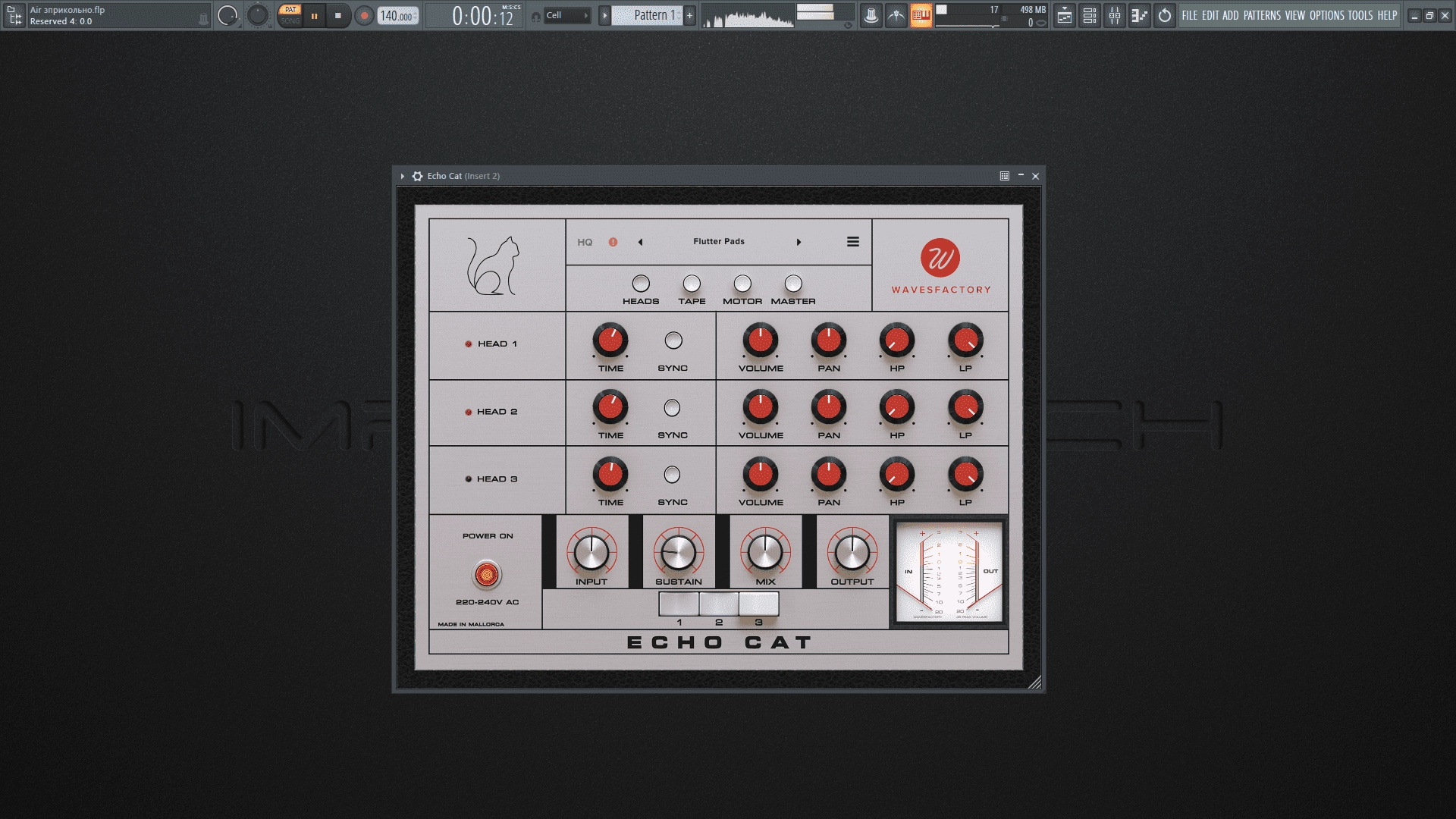Switch mode to SONG
Viewport: 1456px width, 819px height.
pyautogui.click(x=290, y=21)
